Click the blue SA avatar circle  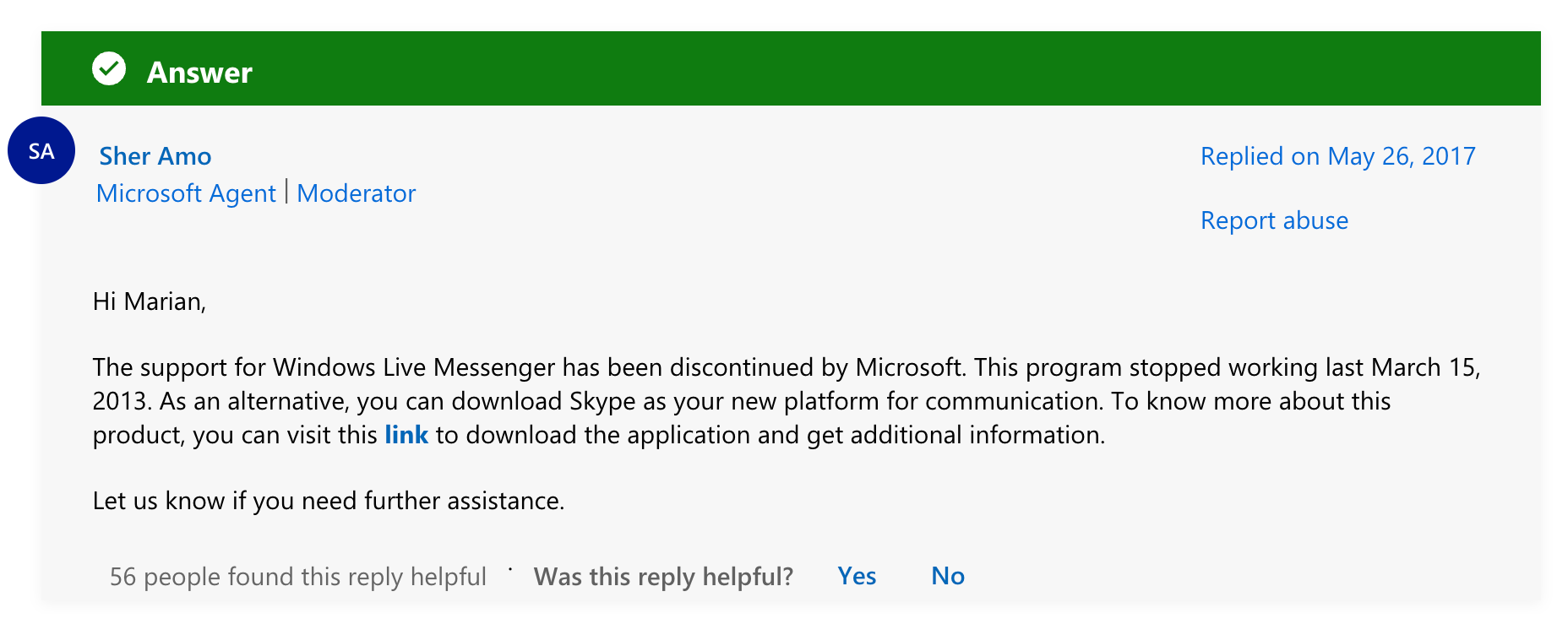pos(41,150)
